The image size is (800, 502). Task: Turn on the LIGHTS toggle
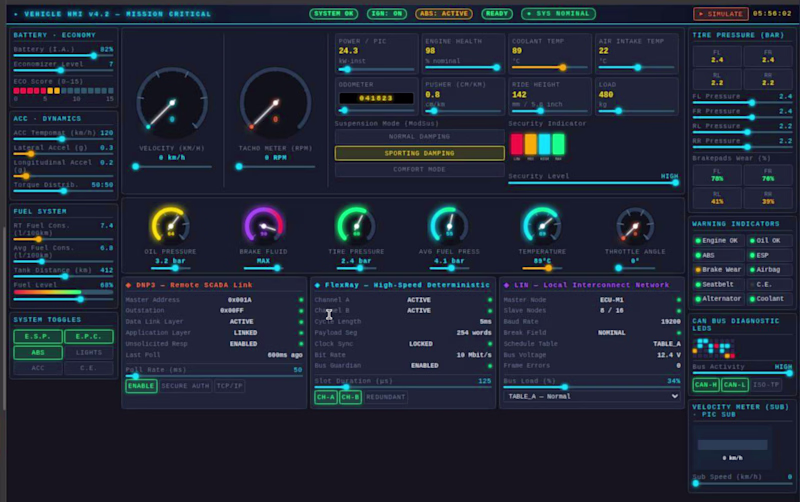(89, 353)
